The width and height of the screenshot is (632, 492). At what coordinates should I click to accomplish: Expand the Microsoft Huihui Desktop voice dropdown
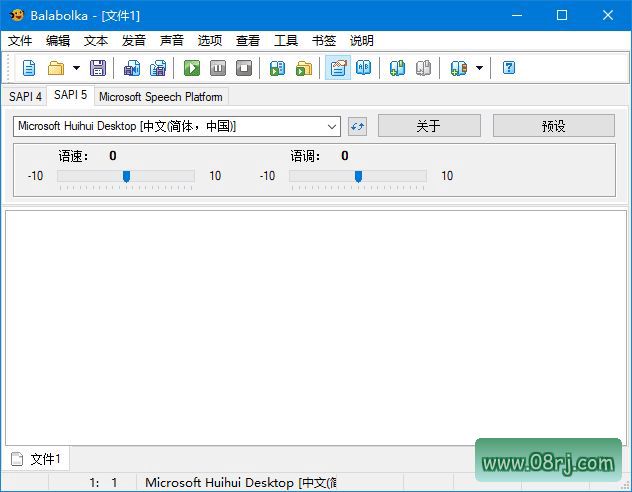[332, 127]
